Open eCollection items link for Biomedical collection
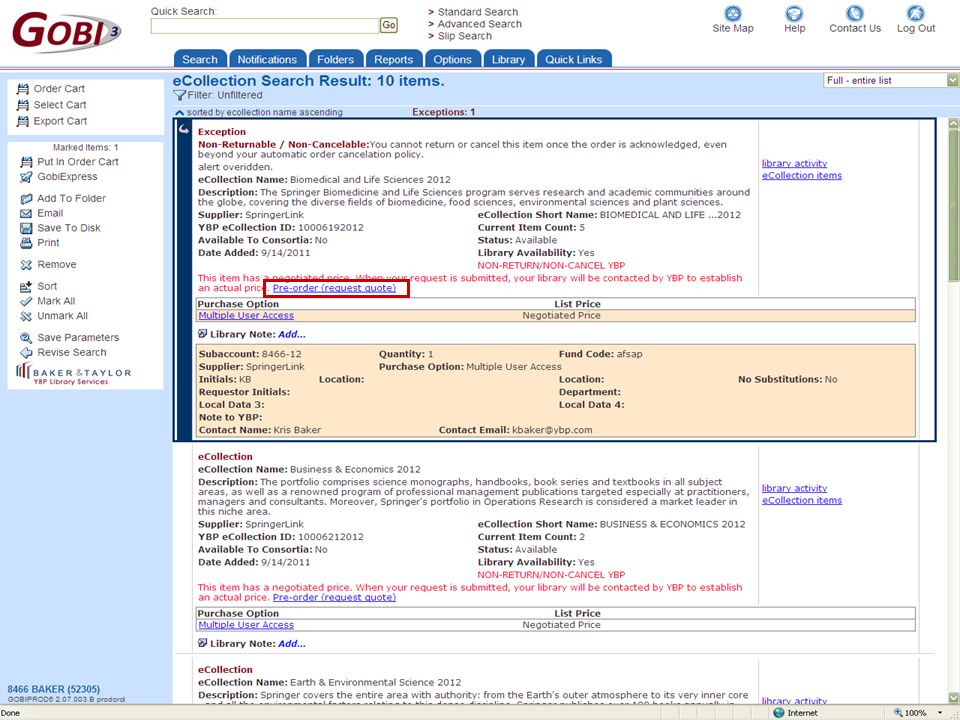The height and width of the screenshot is (720, 960). 801,175
